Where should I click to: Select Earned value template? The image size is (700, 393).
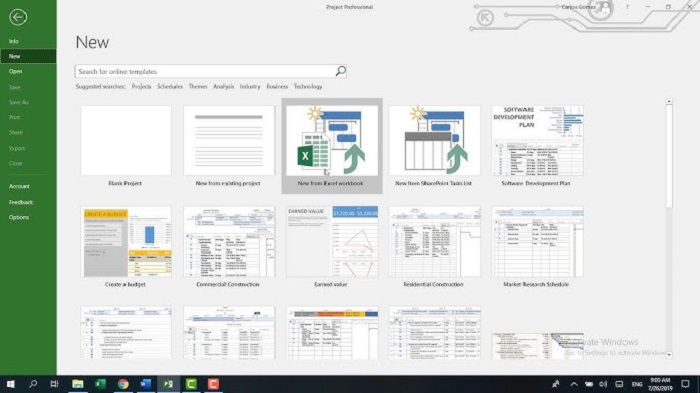332,247
